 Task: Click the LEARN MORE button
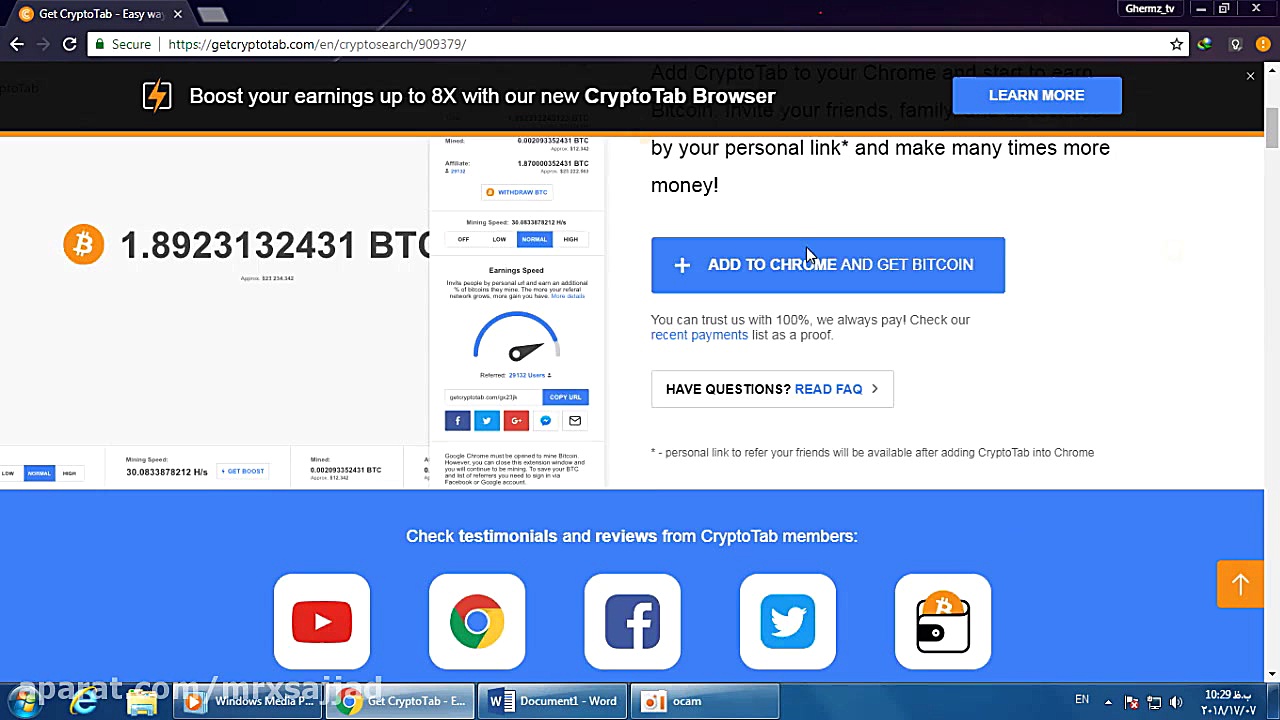point(1037,95)
